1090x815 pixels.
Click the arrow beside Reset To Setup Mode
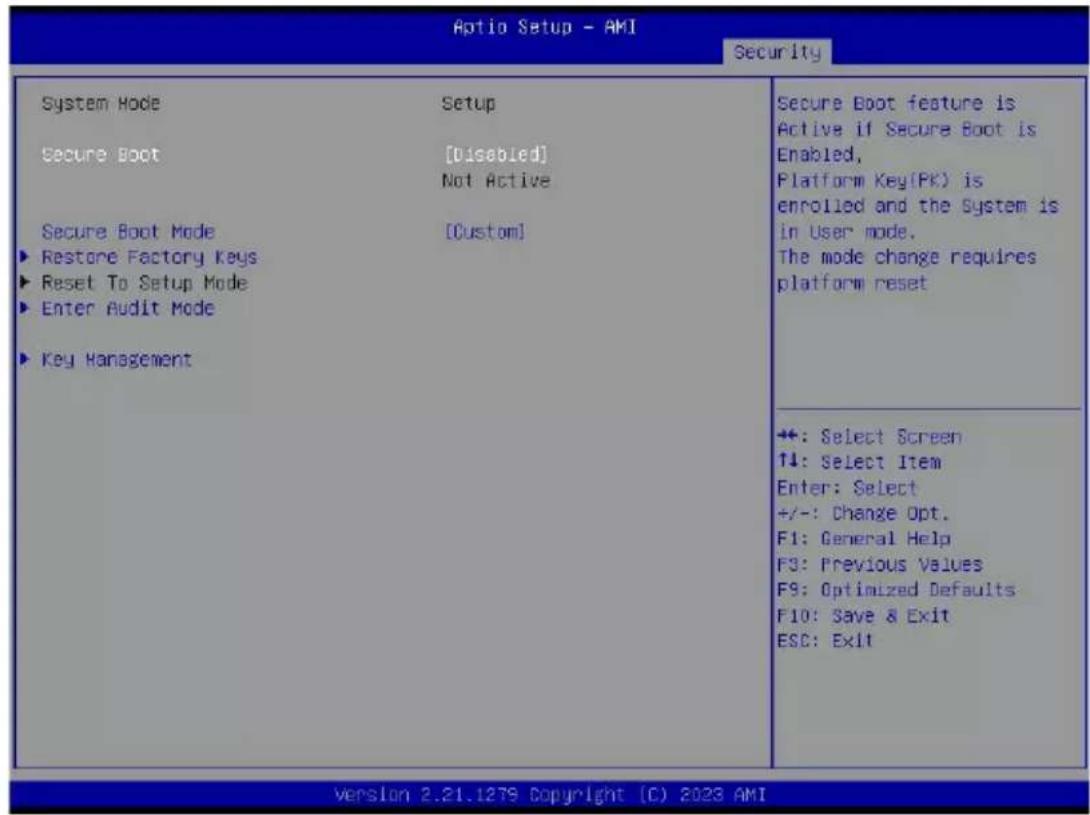tap(25, 282)
